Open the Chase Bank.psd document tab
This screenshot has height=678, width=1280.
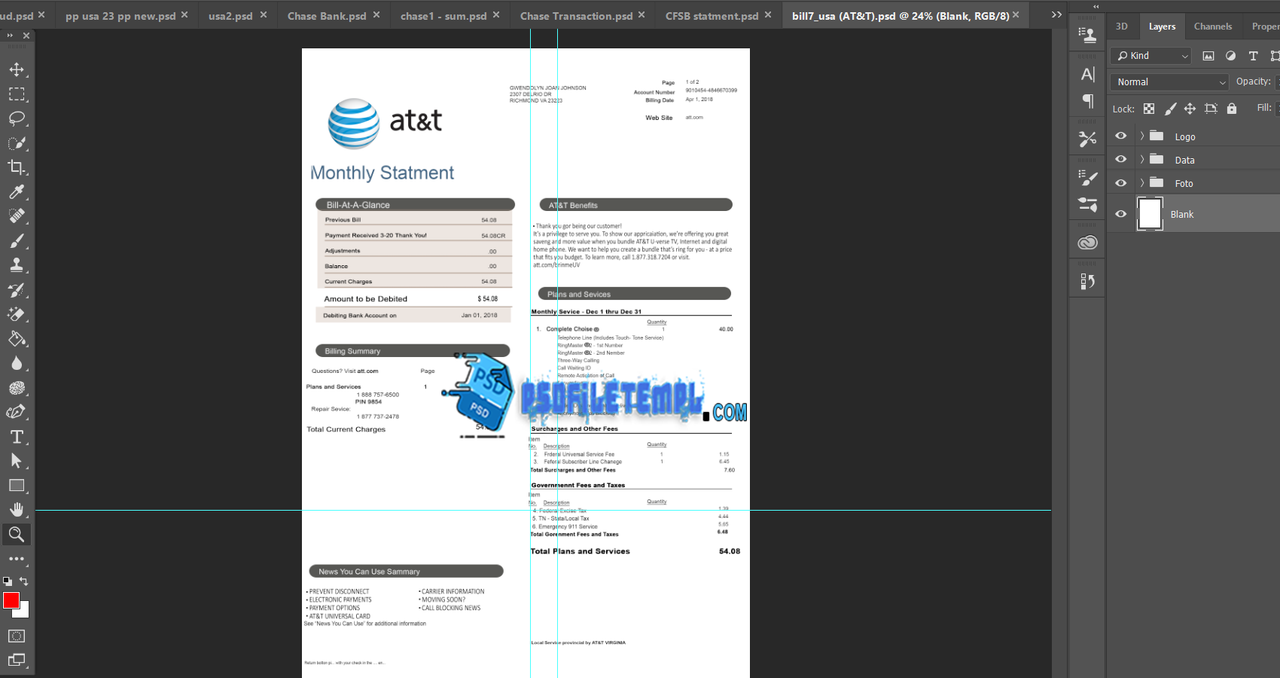pos(326,16)
